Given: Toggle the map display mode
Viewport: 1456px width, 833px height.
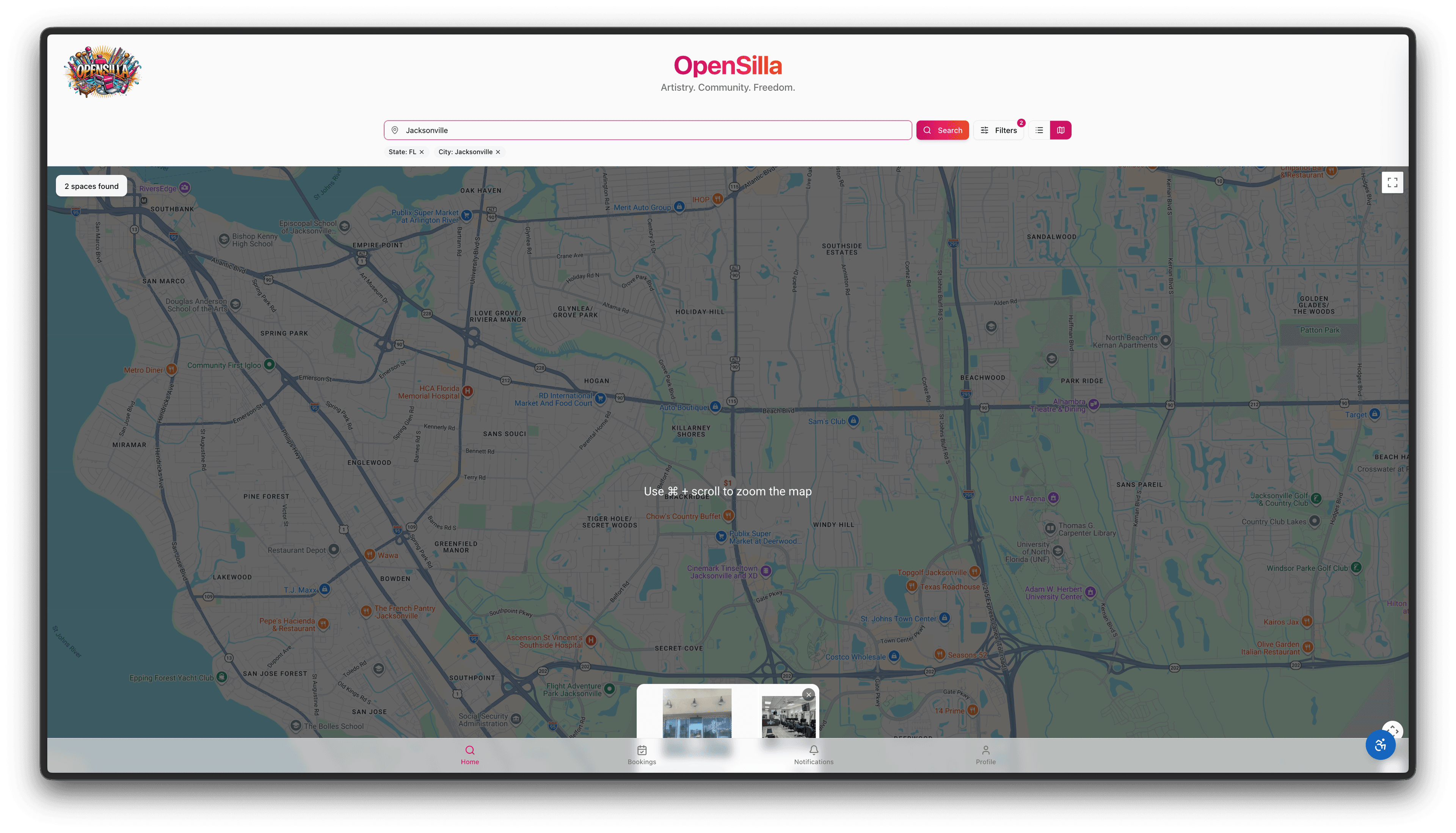Looking at the screenshot, I should click(x=1061, y=130).
